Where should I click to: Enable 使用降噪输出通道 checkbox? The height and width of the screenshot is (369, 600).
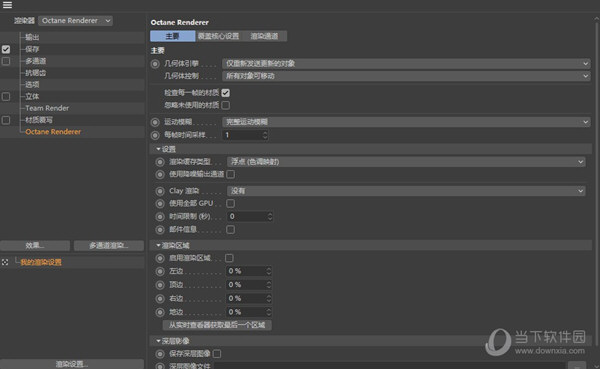coord(230,174)
